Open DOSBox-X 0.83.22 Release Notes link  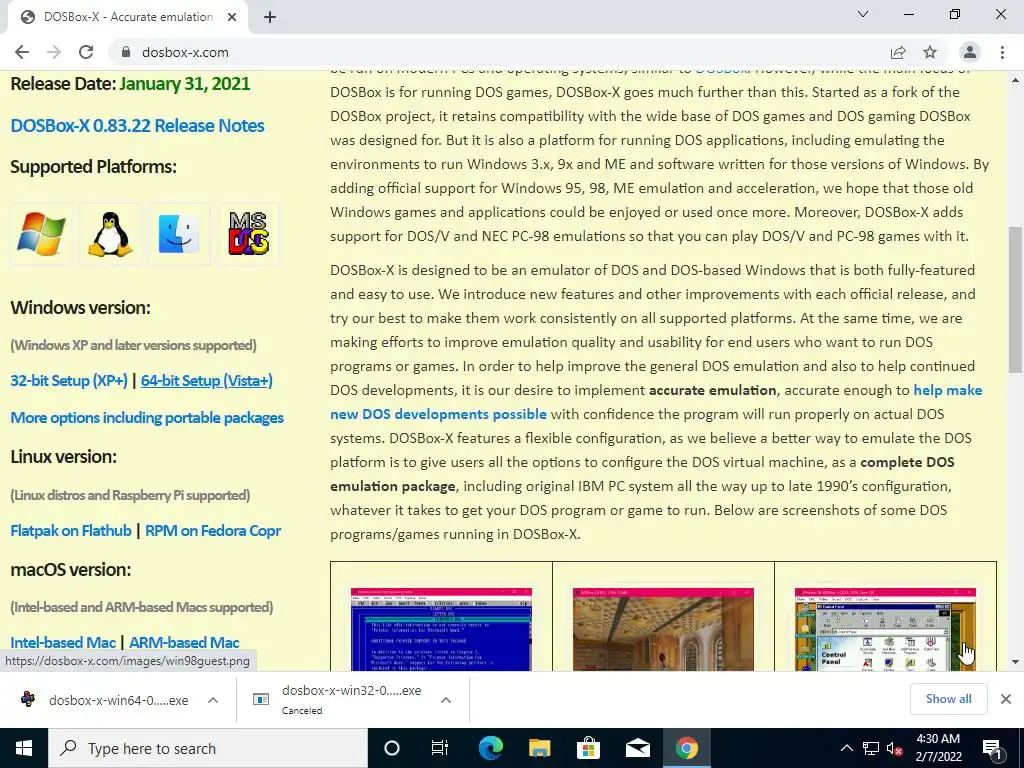[137, 125]
